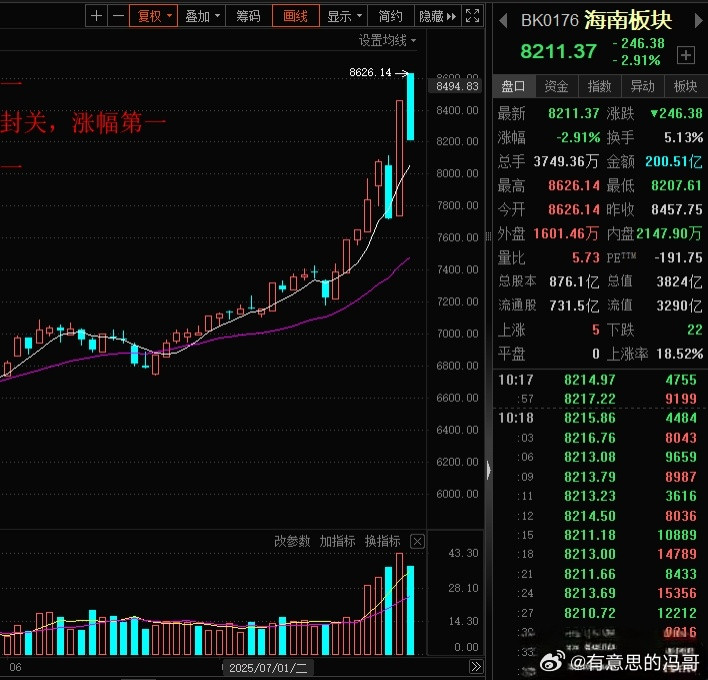Click the 10:18 tick row price 8215.86
The width and height of the screenshot is (708, 680).
pos(590,418)
